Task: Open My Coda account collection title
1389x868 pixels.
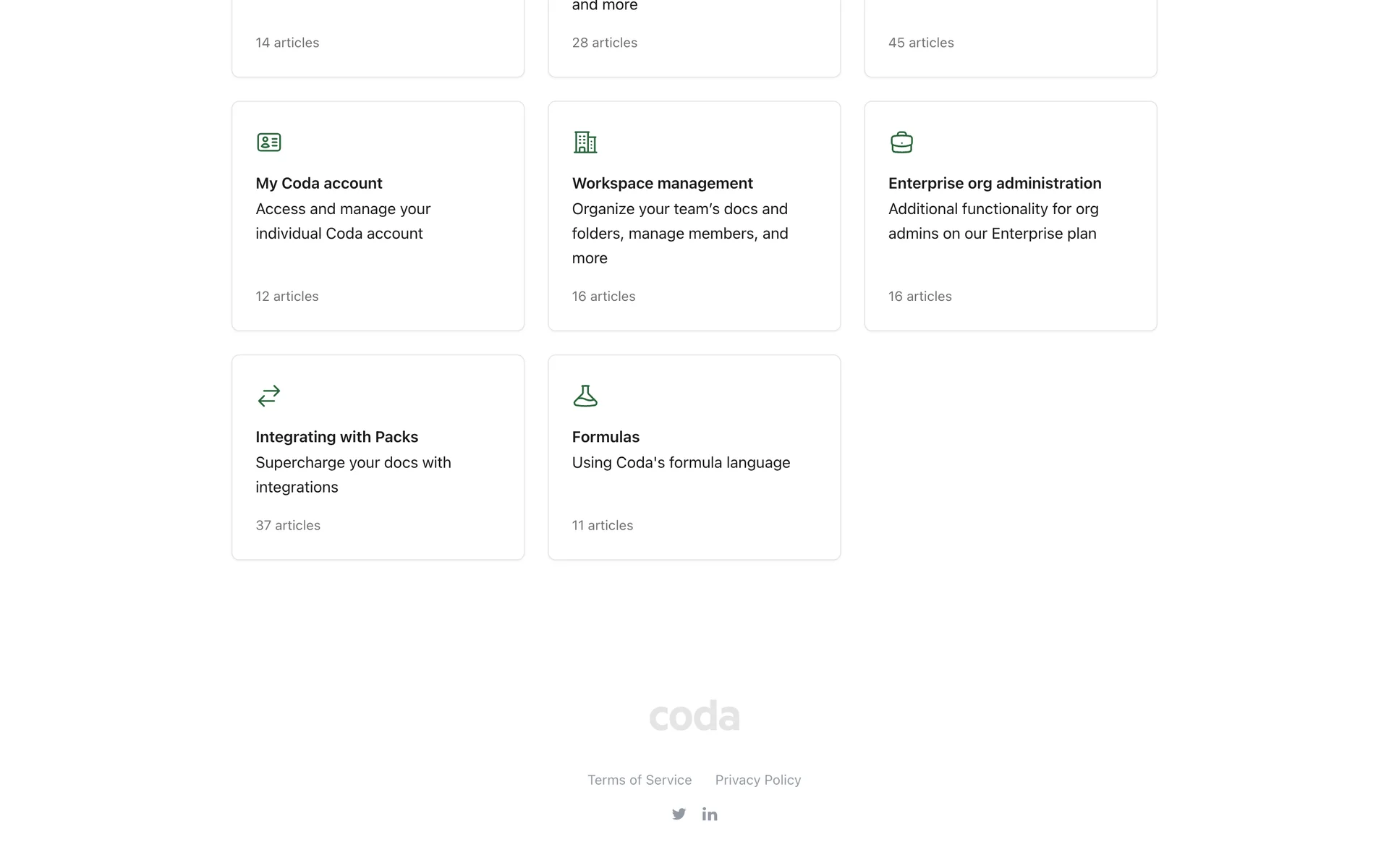Action: [x=319, y=183]
